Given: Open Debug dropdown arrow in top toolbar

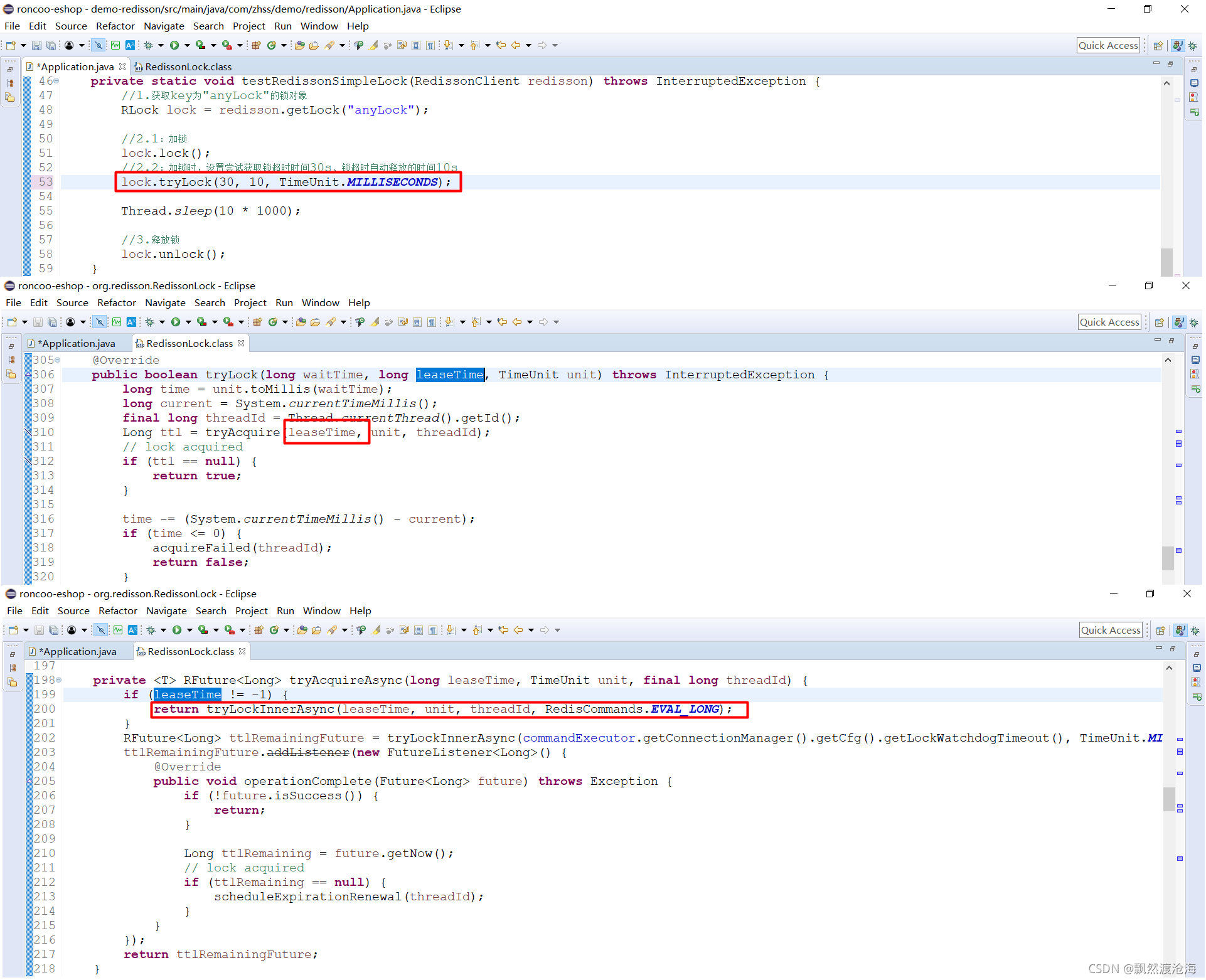Looking at the screenshot, I should coord(161,45).
